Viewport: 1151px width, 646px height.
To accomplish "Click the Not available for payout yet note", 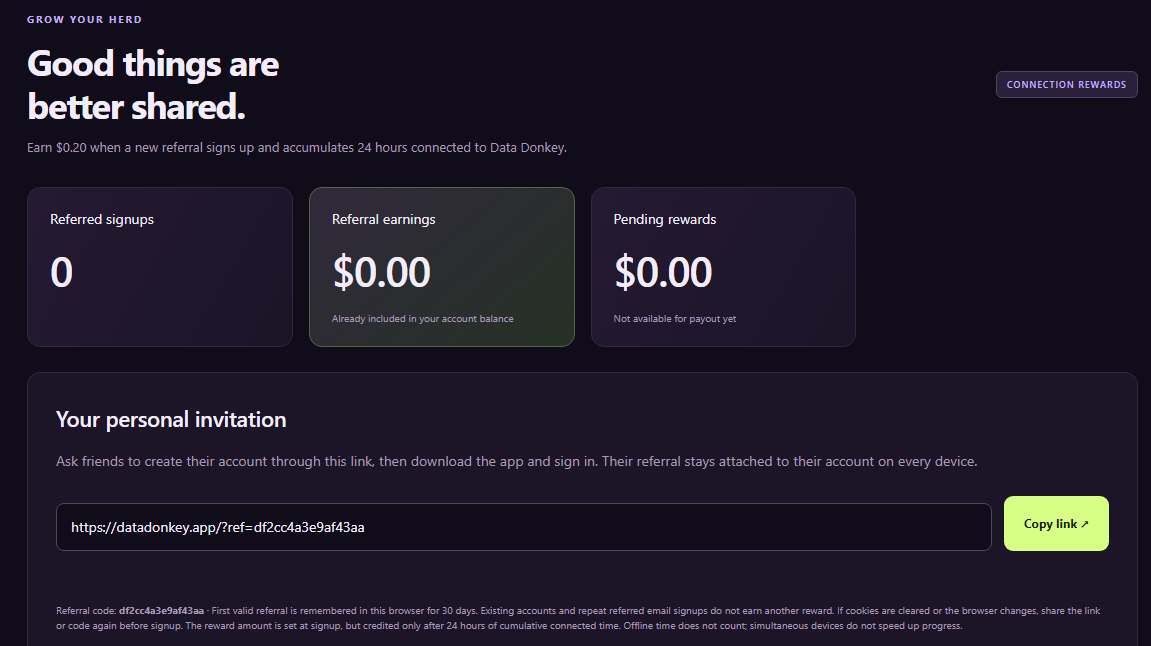I will (675, 319).
